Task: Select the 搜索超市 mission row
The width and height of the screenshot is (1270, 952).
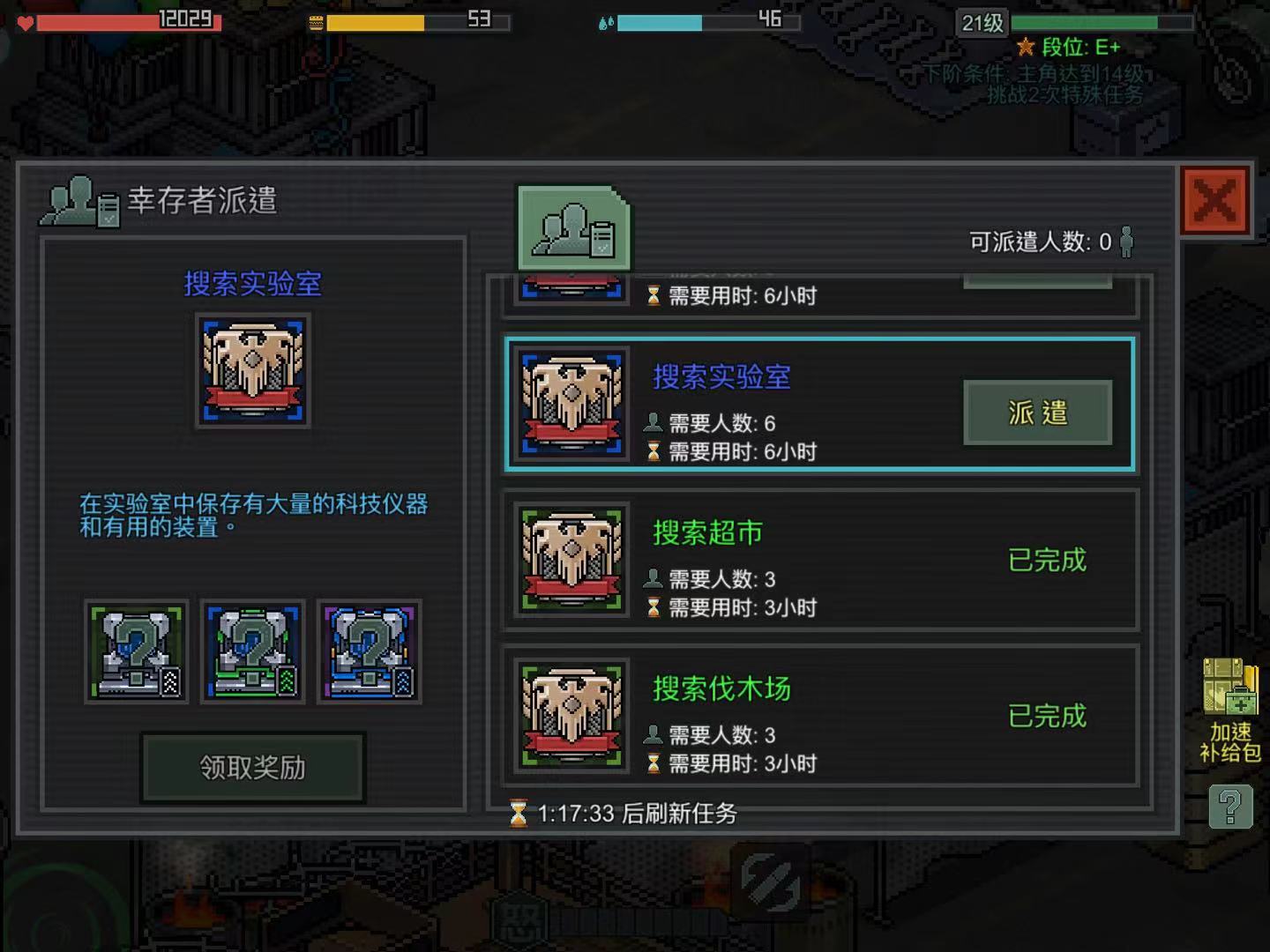Action: 820,561
